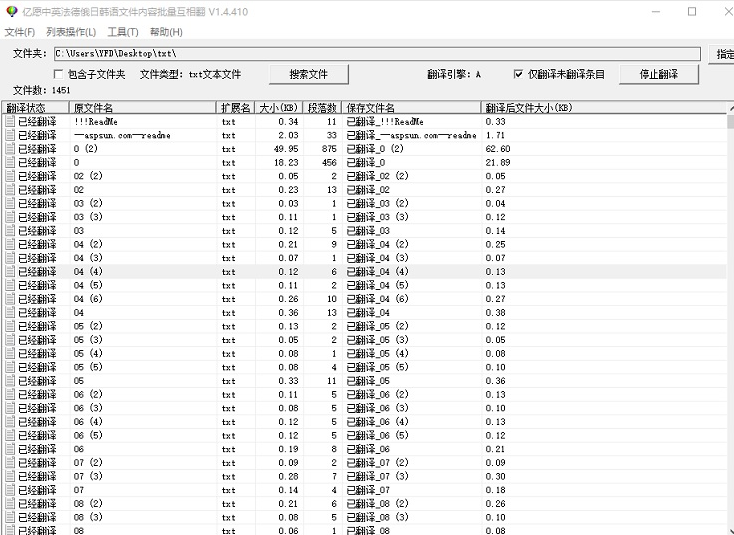
Task: Click the file icon of the 05 (5) row
Action: point(10,367)
